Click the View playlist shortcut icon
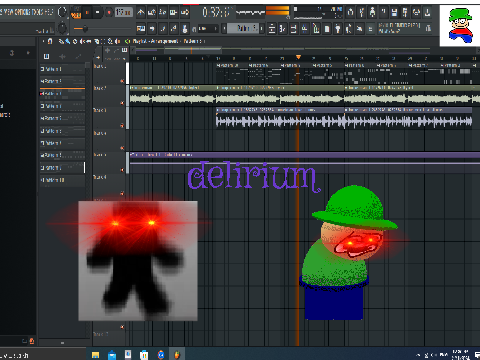 (x=272, y=29)
